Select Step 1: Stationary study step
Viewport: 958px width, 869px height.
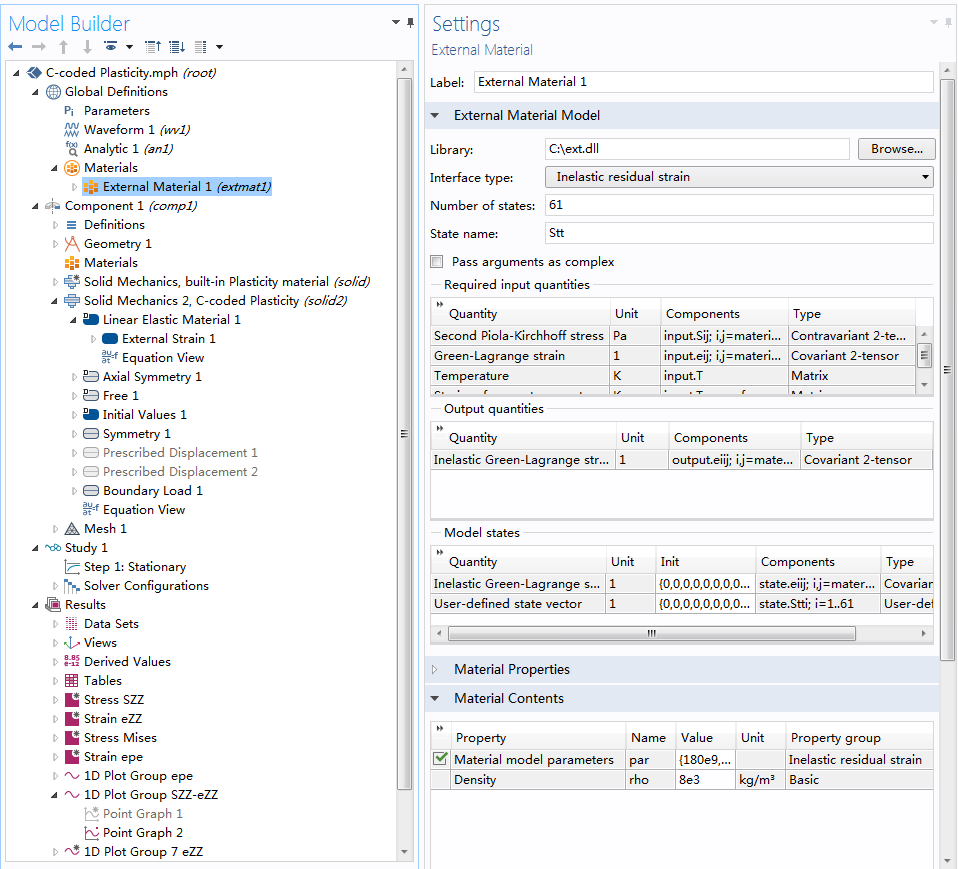(x=134, y=567)
